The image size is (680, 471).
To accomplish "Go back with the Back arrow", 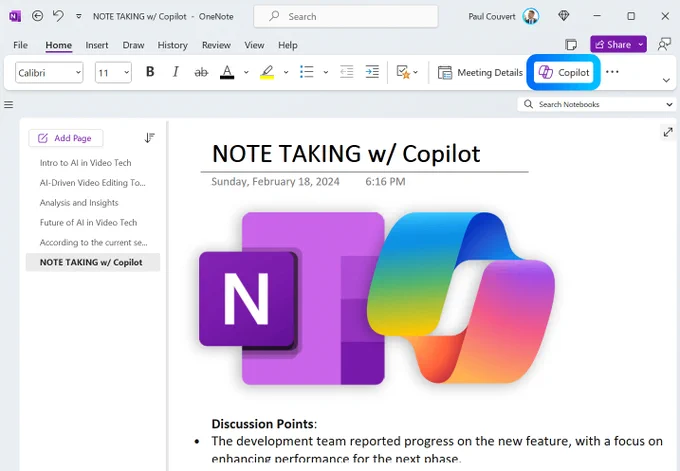I will [x=38, y=16].
